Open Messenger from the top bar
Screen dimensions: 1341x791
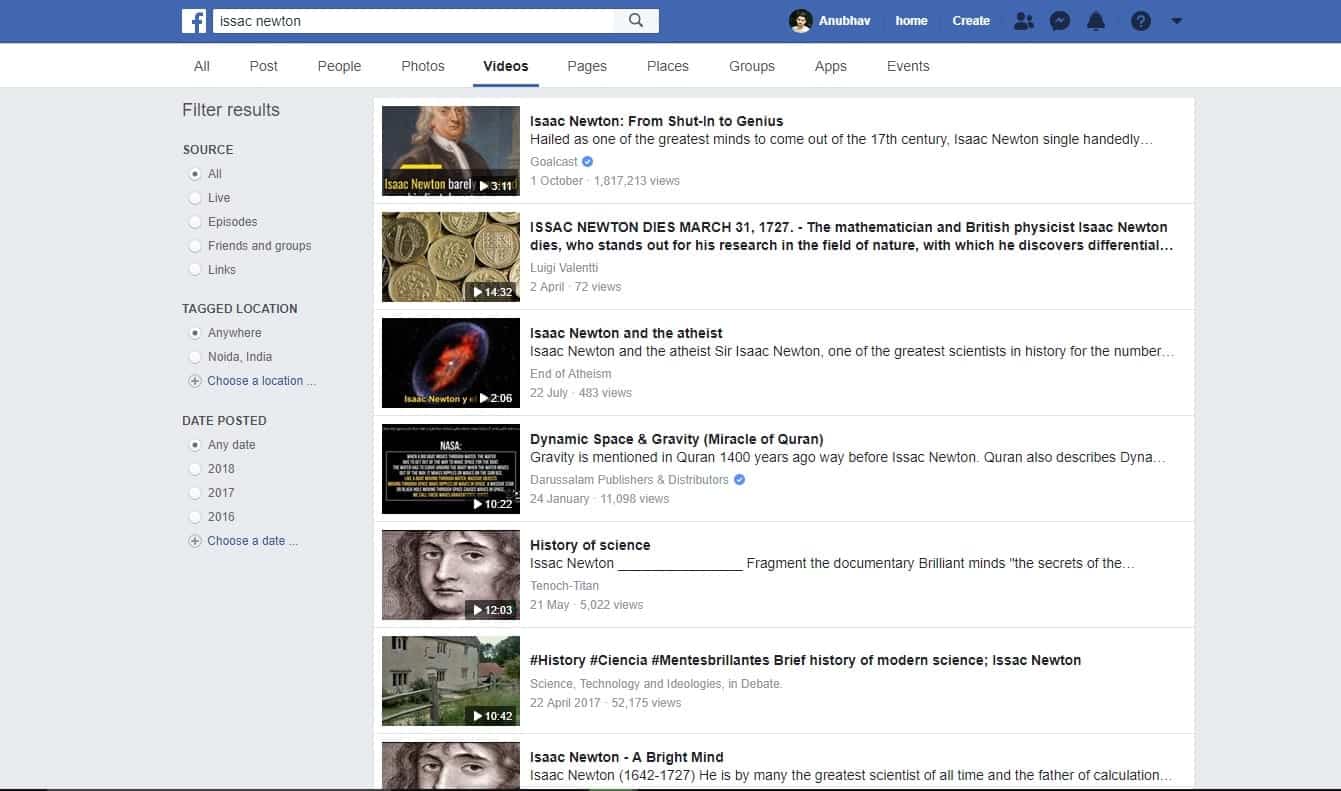click(x=1059, y=20)
